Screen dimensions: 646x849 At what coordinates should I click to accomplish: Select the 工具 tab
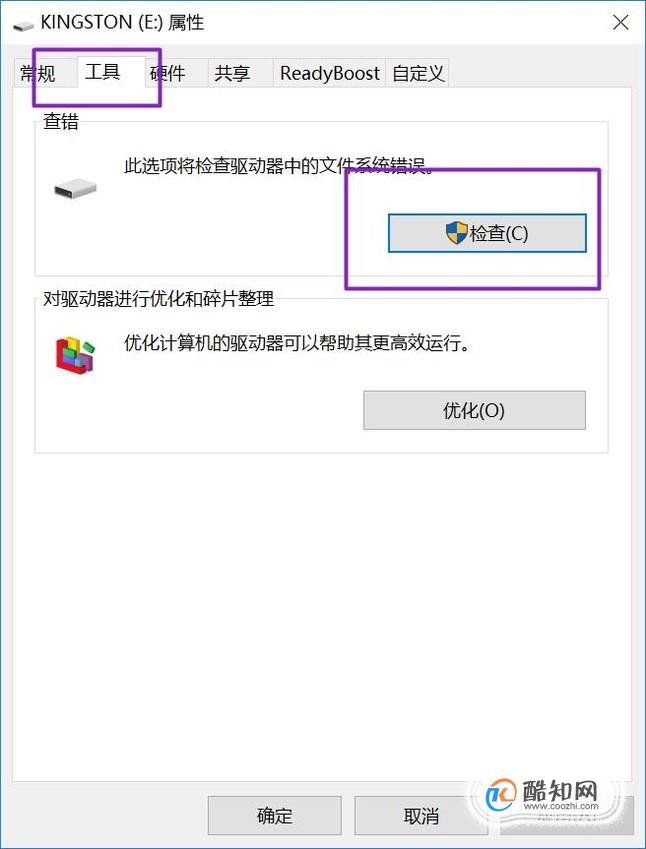(x=102, y=72)
